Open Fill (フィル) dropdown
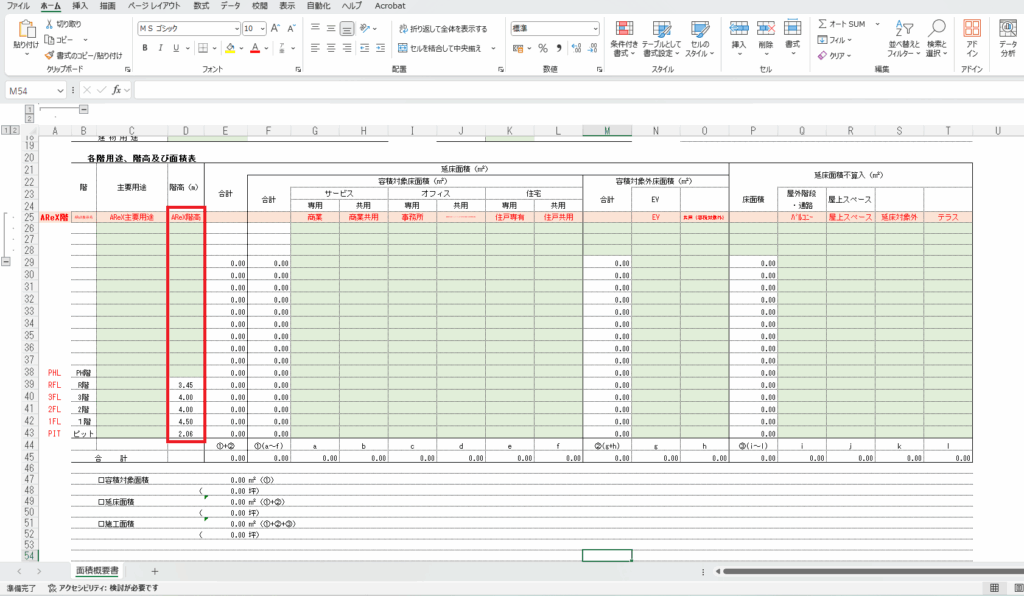Image resolution: width=1024 pixels, height=596 pixels. [835, 40]
